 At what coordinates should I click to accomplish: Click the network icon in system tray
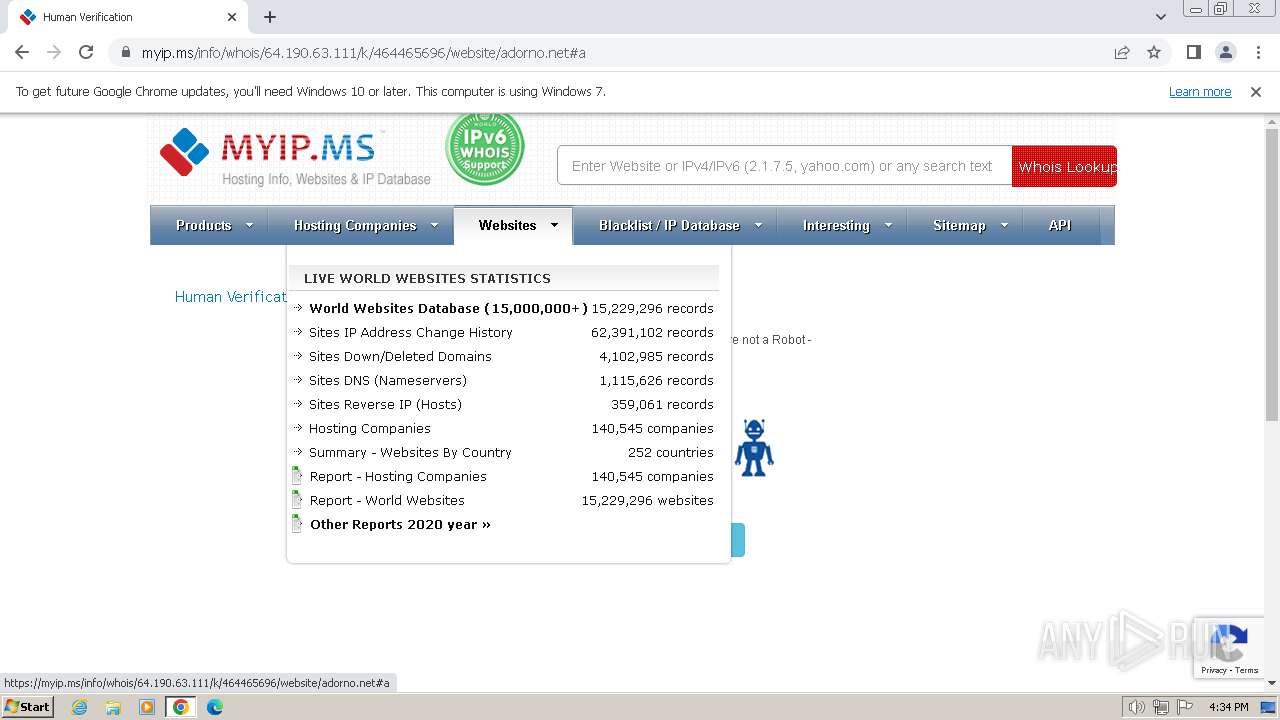point(1160,707)
